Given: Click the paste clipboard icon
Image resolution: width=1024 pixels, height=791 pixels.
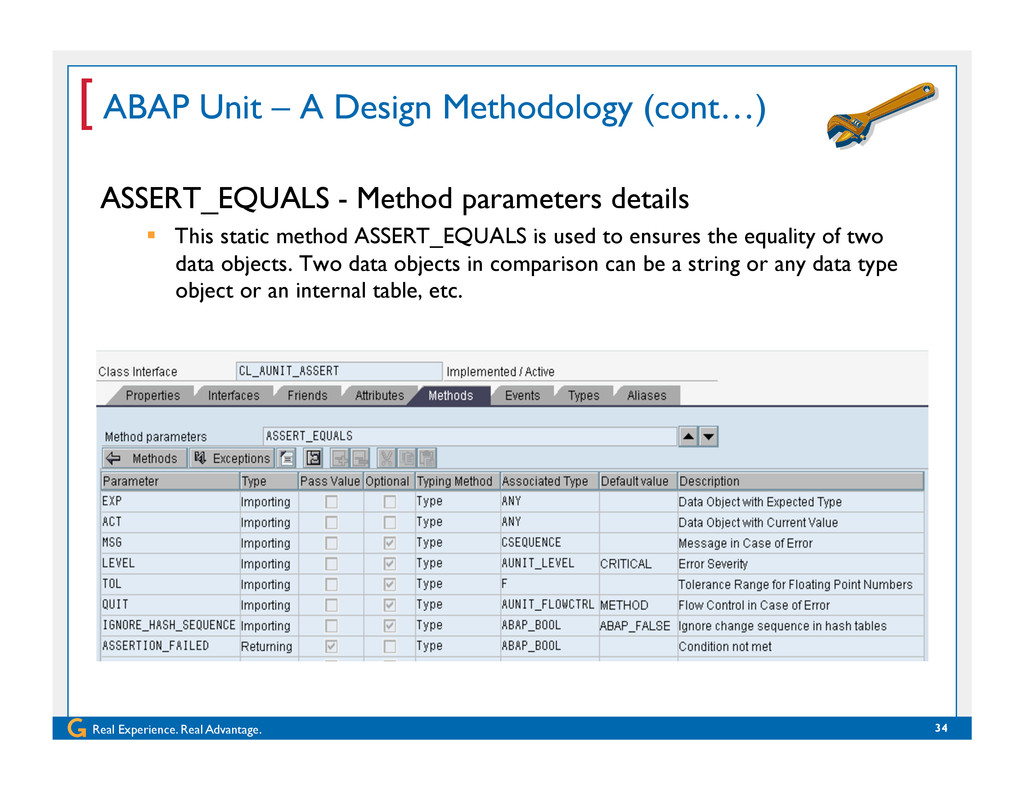Looking at the screenshot, I should click(427, 459).
